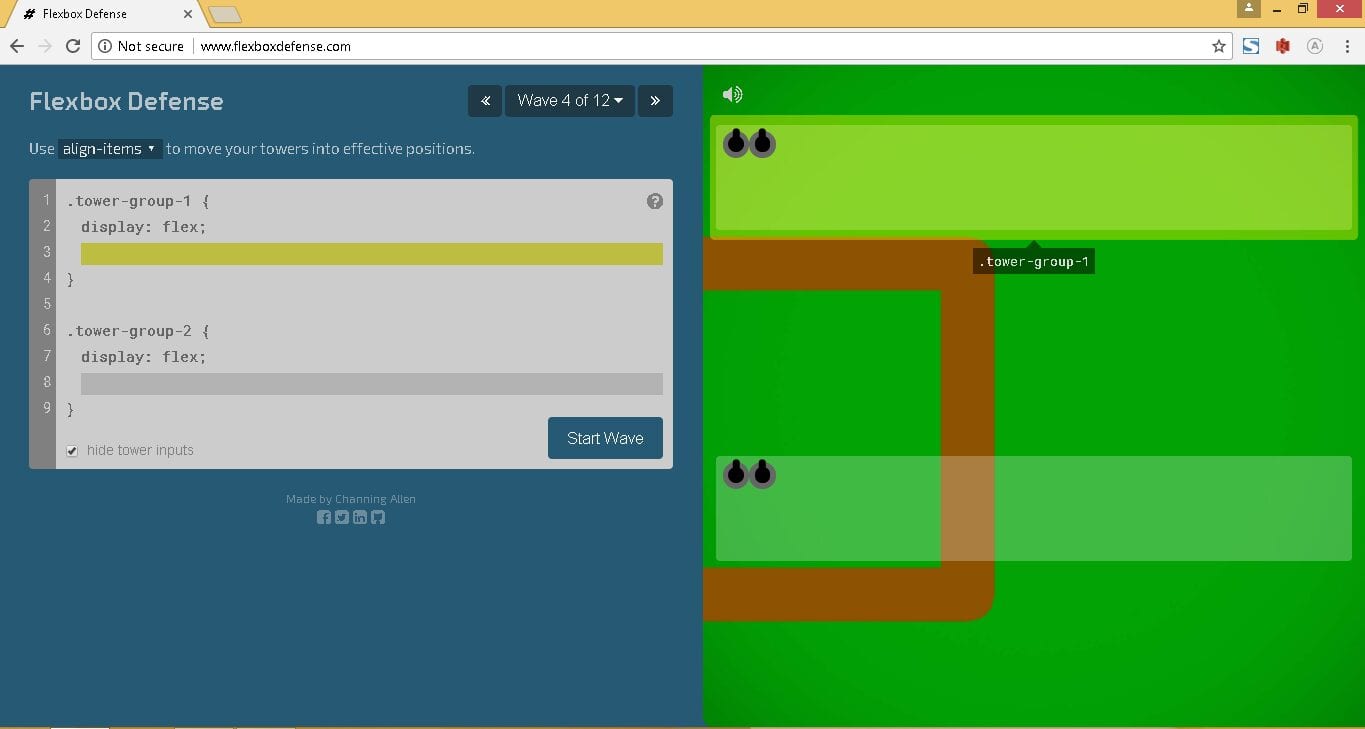Open the GitHub link icon
The height and width of the screenshot is (729, 1365).
pyautogui.click(x=378, y=517)
